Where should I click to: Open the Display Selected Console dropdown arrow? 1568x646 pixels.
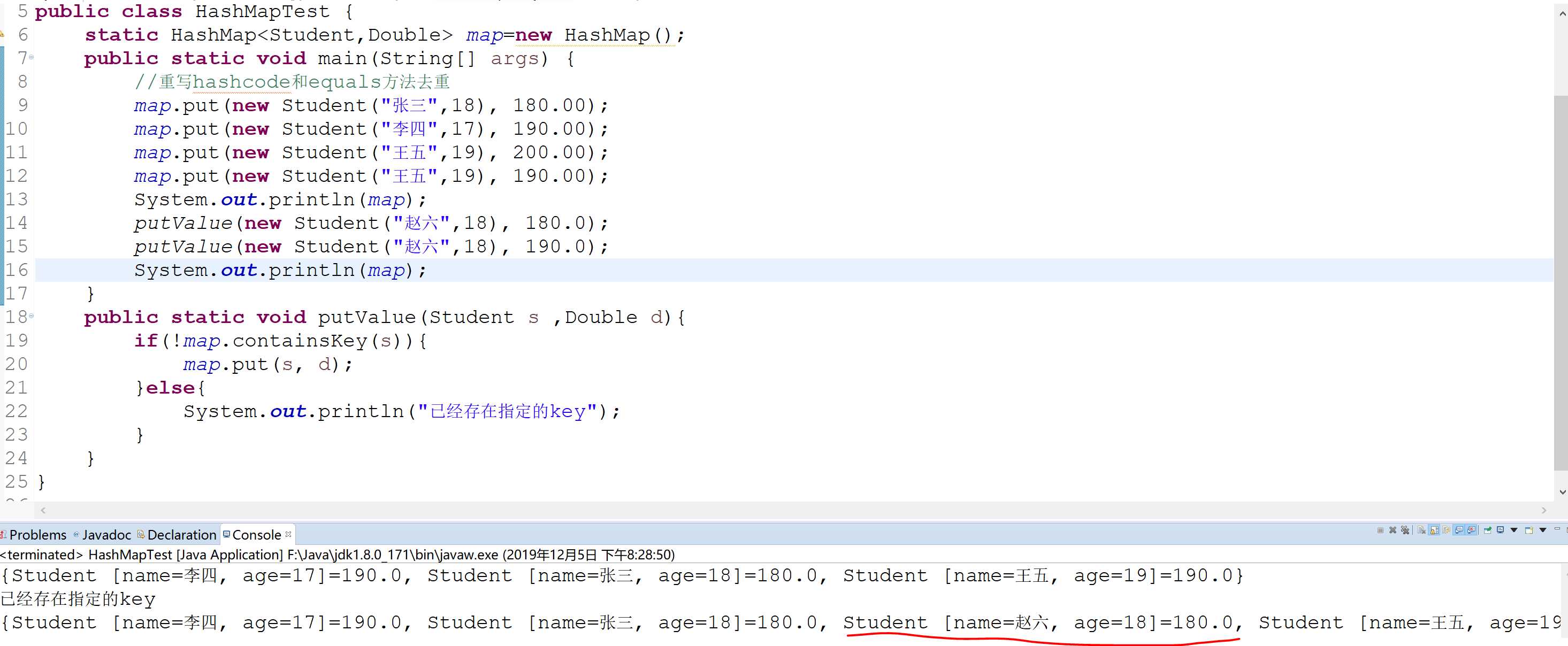click(1514, 530)
